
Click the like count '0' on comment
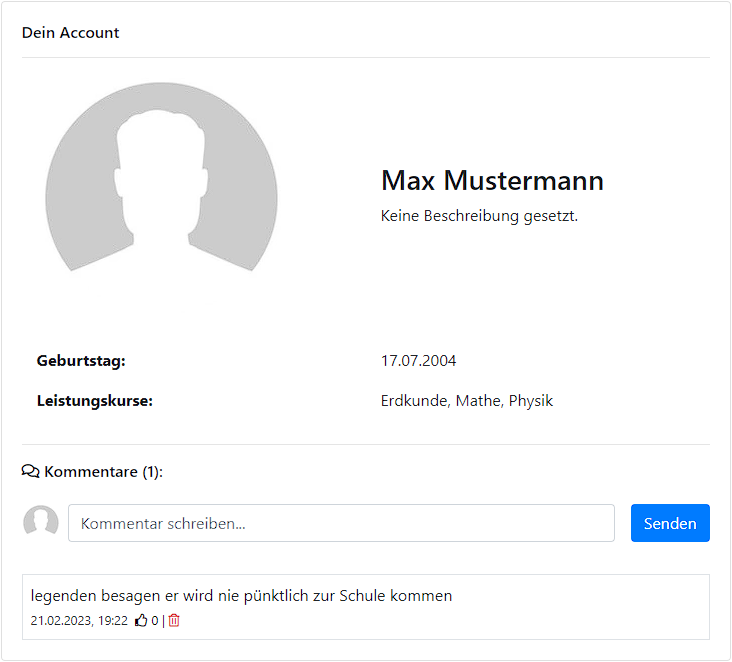(x=155, y=620)
